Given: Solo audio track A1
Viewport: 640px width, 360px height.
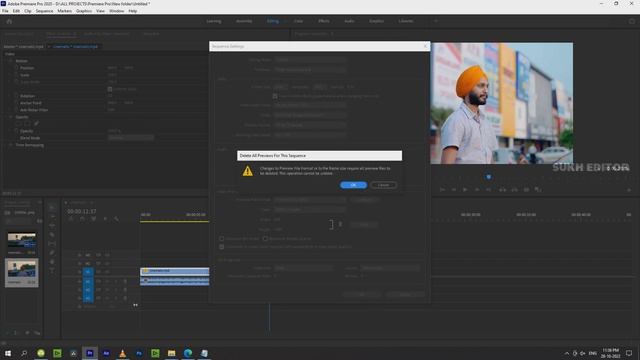Looking at the screenshot, I should click(x=116, y=281).
